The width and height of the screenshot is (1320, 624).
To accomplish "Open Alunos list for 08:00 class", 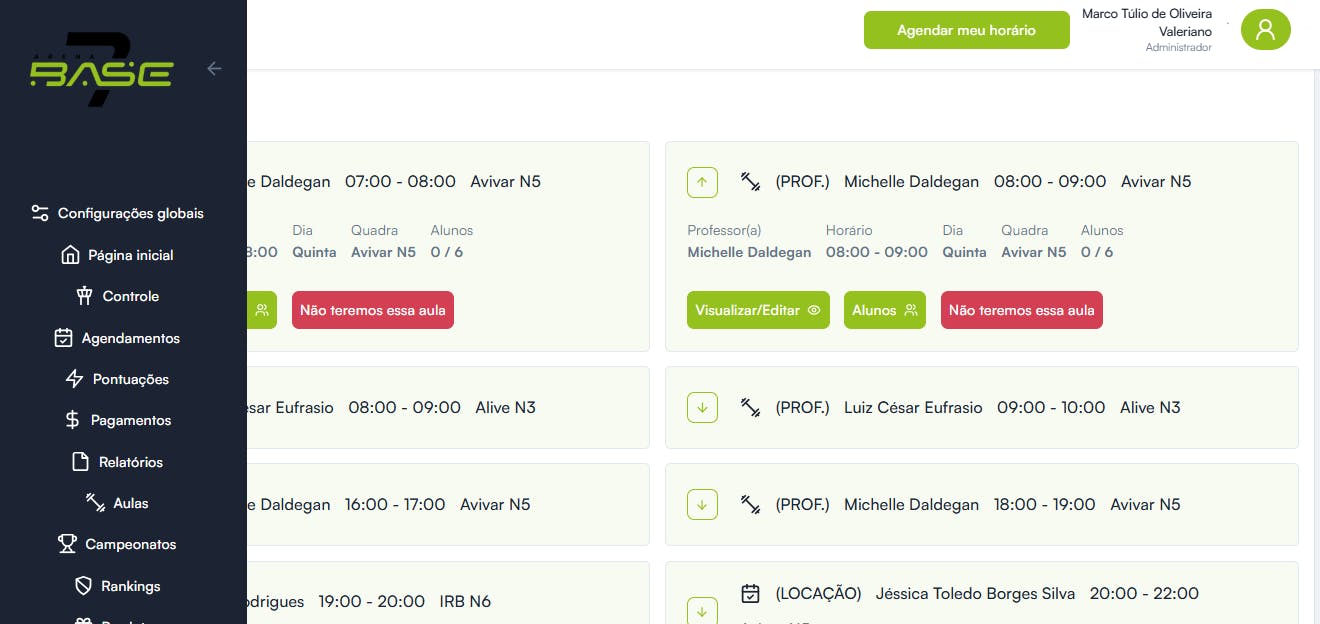I will pos(884,310).
